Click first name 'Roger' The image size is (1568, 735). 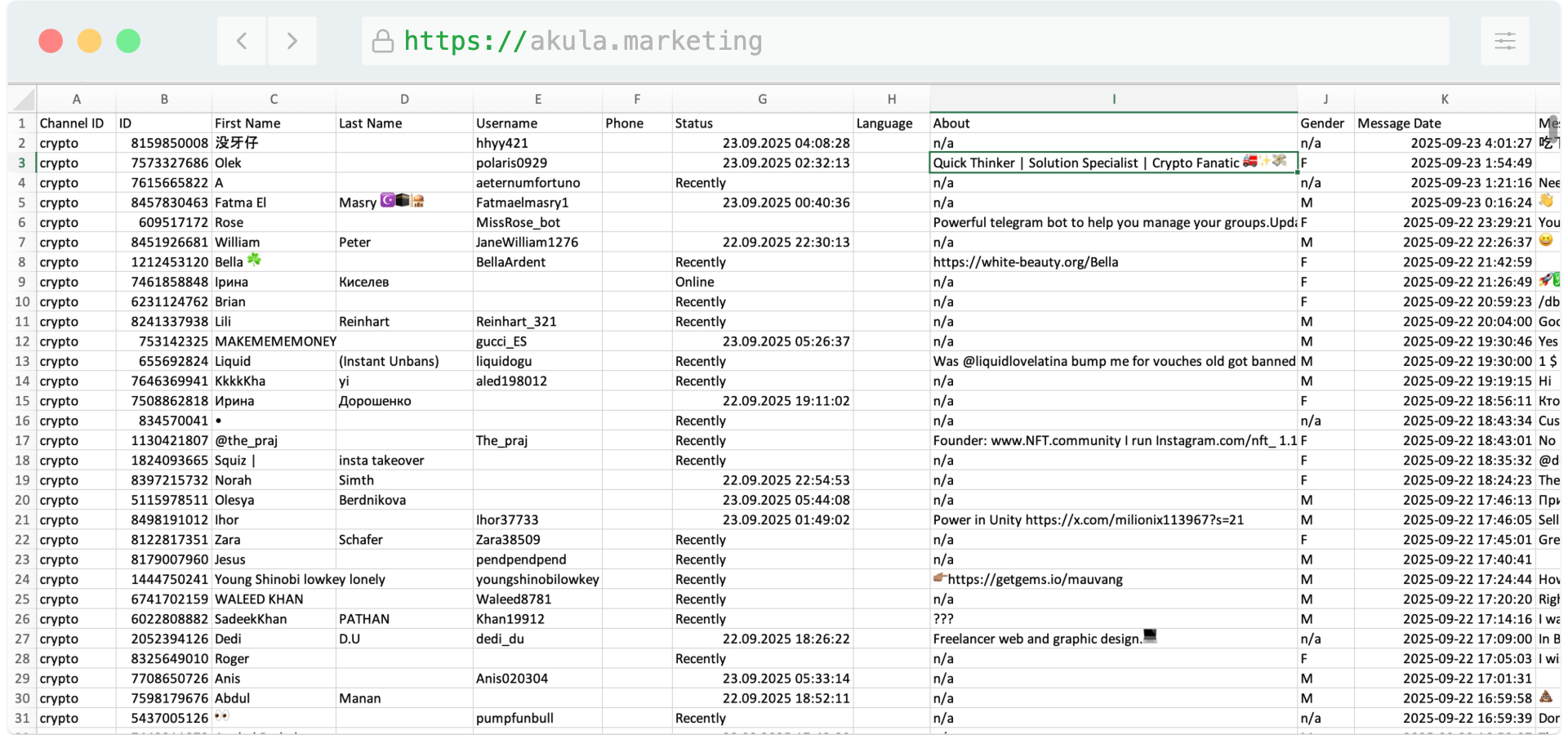(x=274, y=659)
